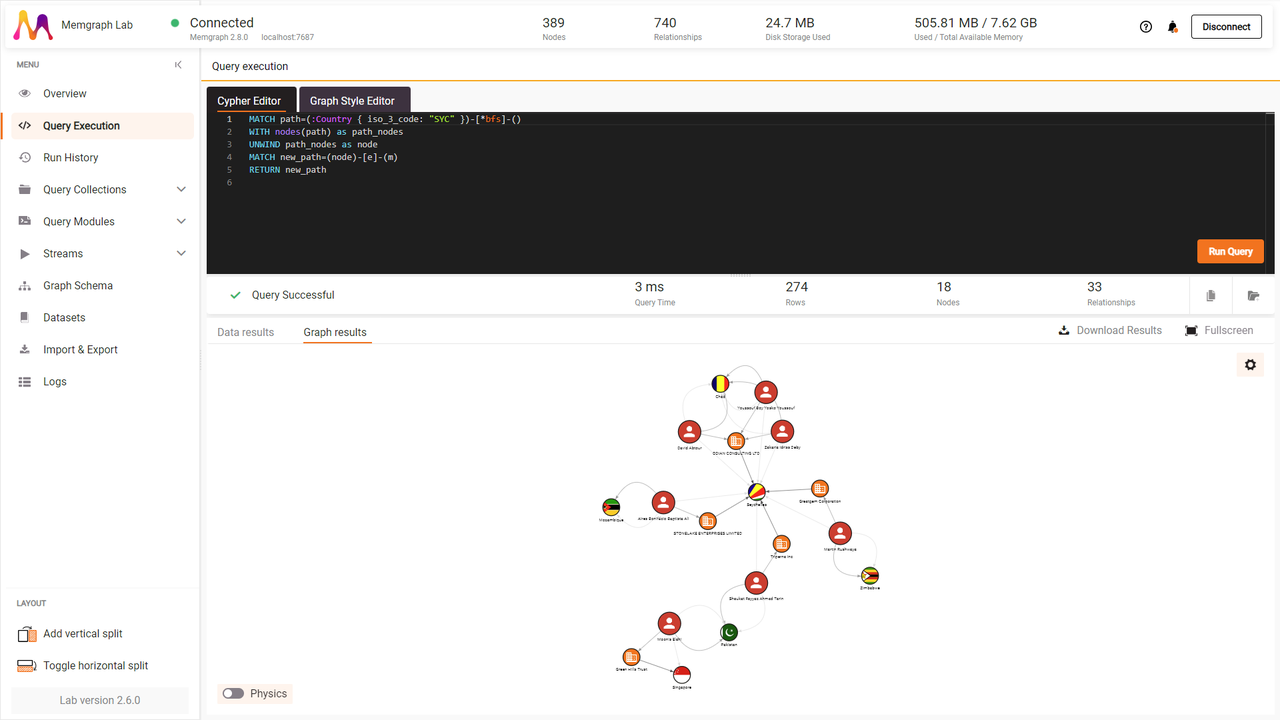The height and width of the screenshot is (720, 1280).
Task: Switch to the Data results tab
Action: click(x=245, y=332)
